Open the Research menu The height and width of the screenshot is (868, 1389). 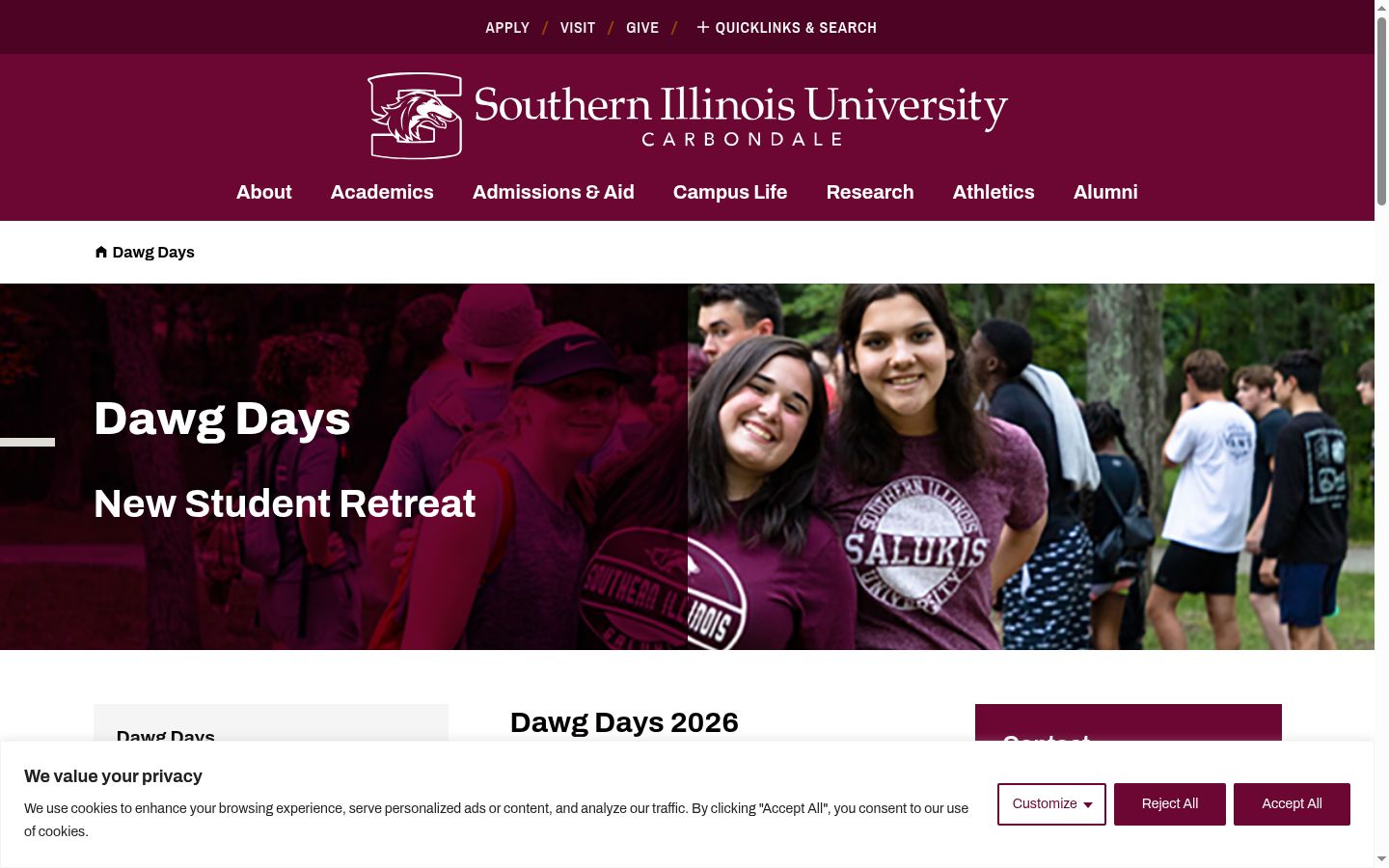(x=870, y=192)
